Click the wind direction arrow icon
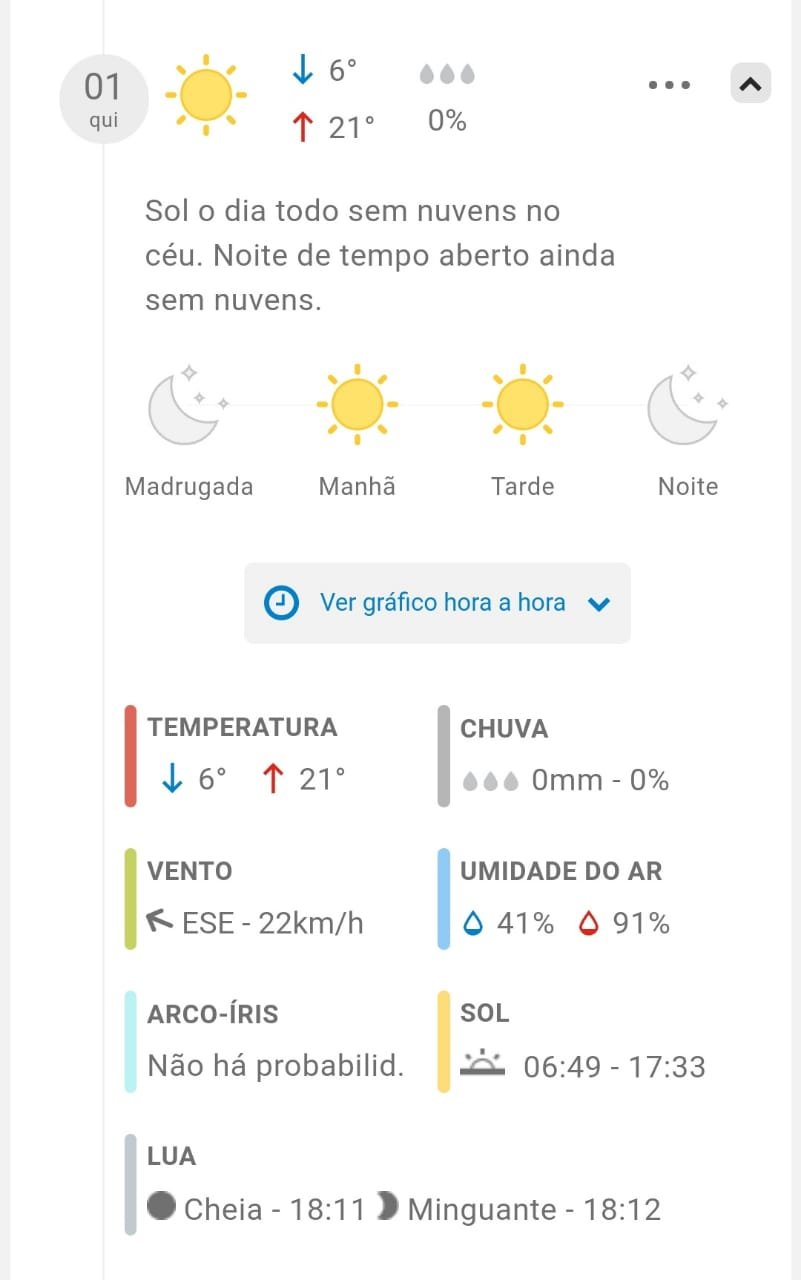The height and width of the screenshot is (1280, 801). coord(160,921)
